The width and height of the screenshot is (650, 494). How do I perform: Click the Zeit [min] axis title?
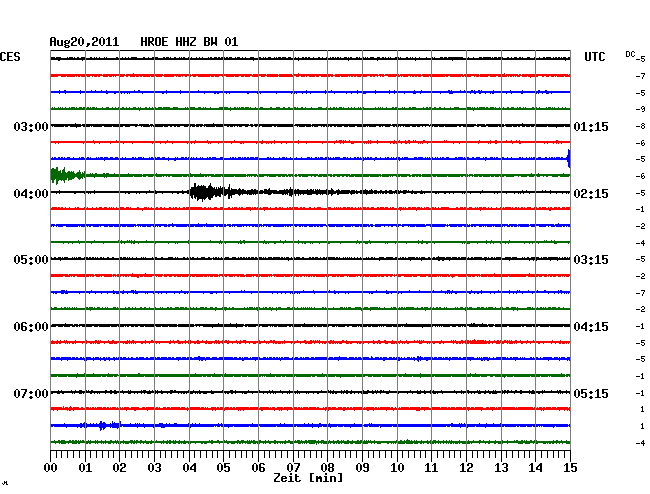coord(308,478)
